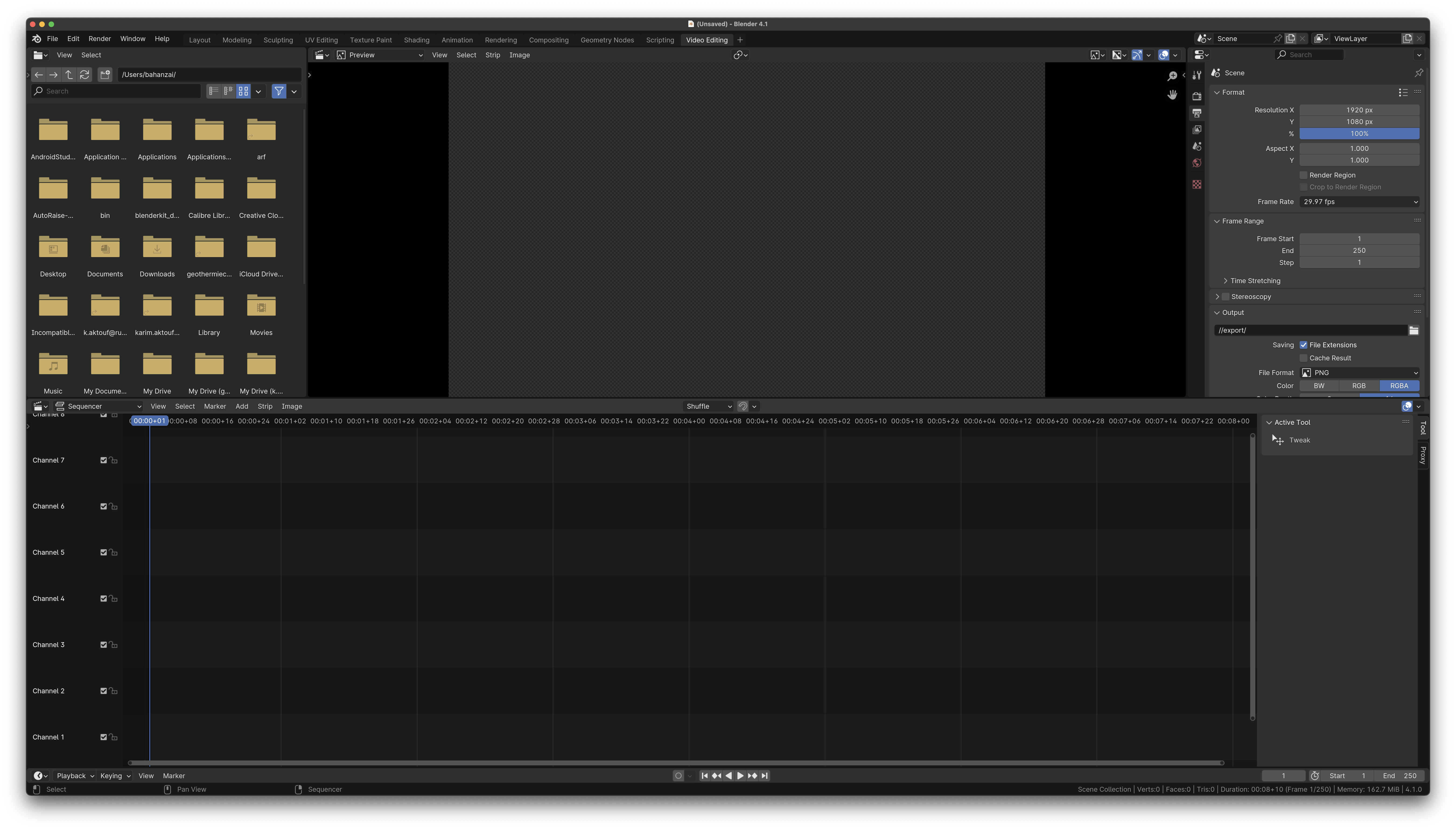
Task: Switch file browser to horizontal list view
Action: [x=229, y=91]
